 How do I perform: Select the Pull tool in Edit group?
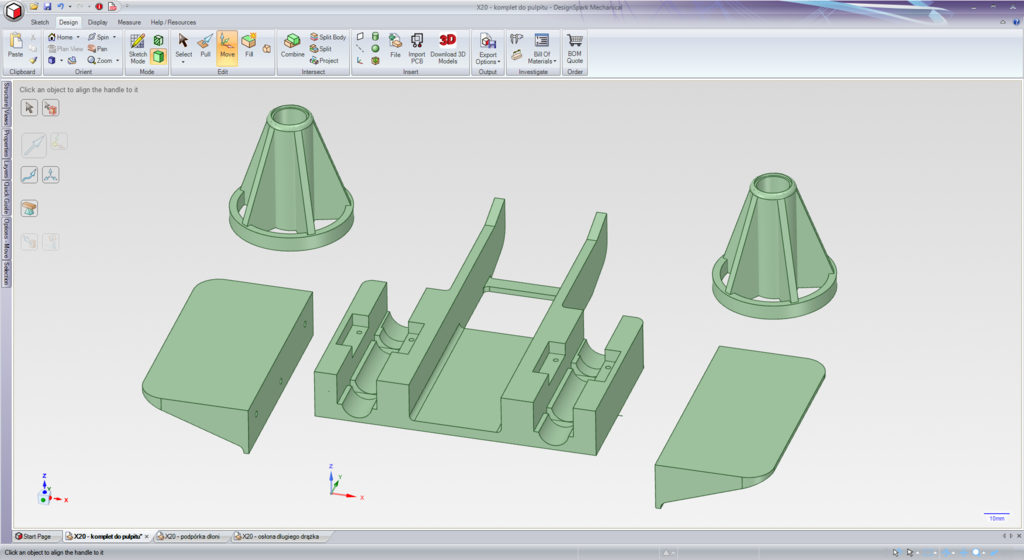tap(205, 46)
